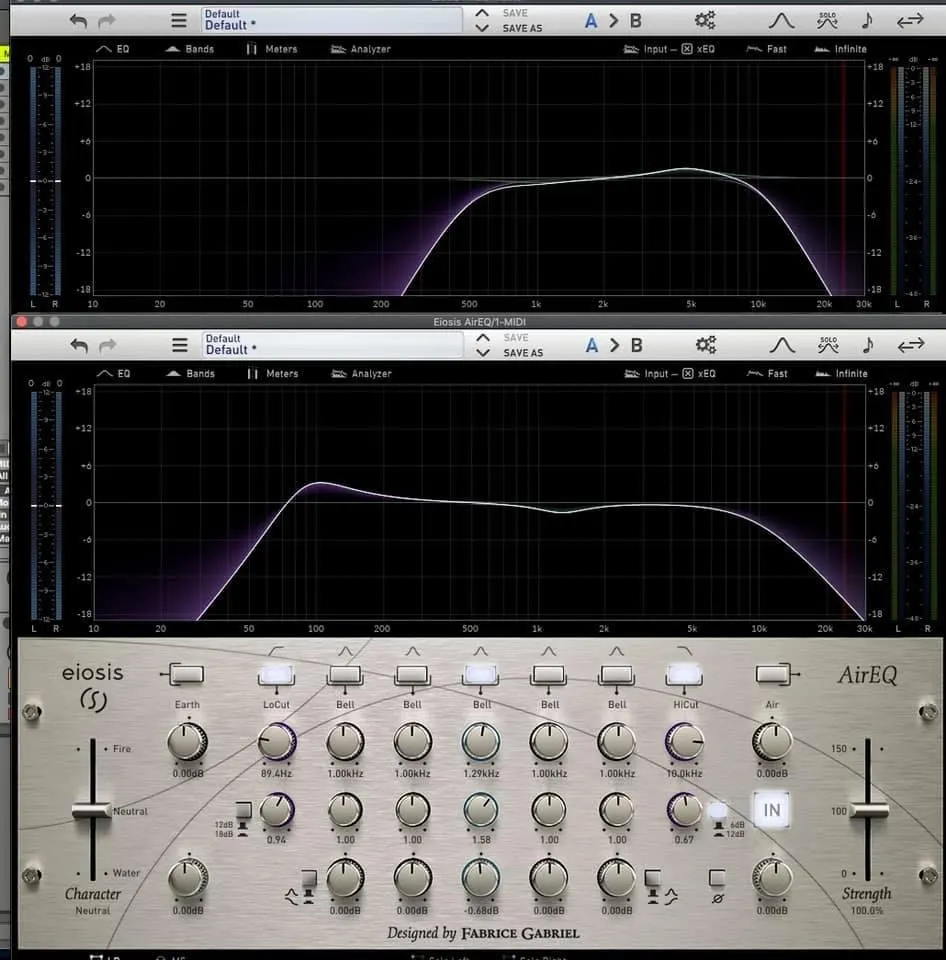The width and height of the screenshot is (946, 960).
Task: Open hamburger menu in the upper window
Action: tap(179, 21)
